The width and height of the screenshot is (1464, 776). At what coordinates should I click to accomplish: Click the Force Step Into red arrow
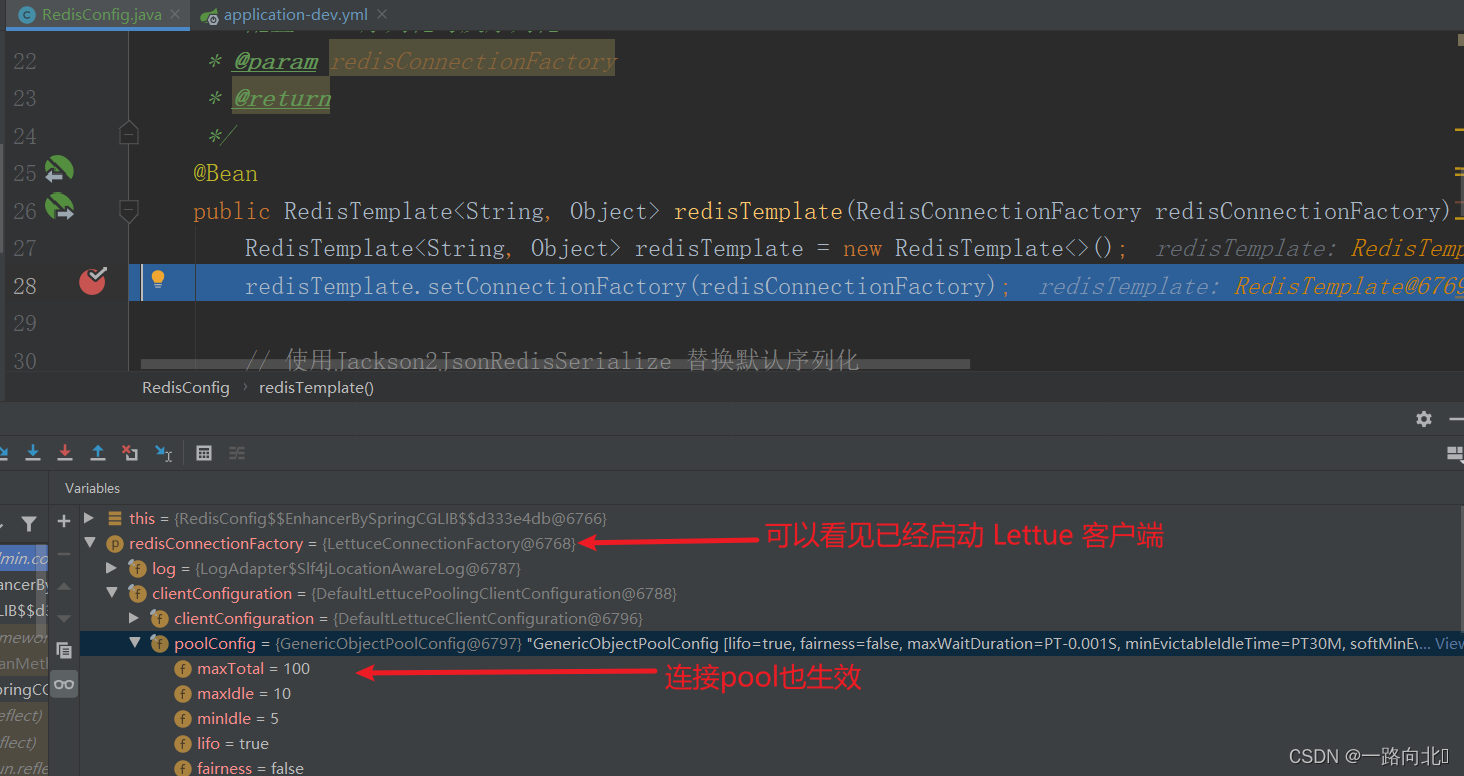tap(65, 453)
